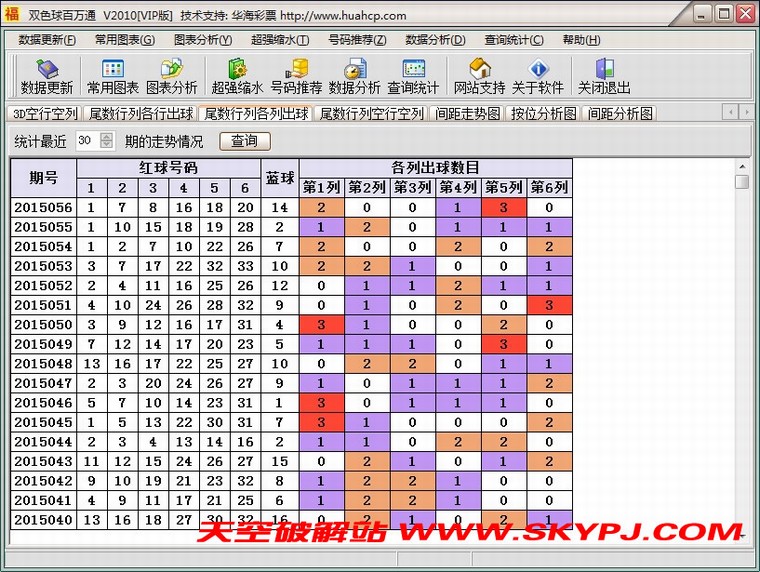Image resolution: width=760 pixels, height=572 pixels.
Task: Click 数据分析 toolbar icon
Action: [x=355, y=76]
